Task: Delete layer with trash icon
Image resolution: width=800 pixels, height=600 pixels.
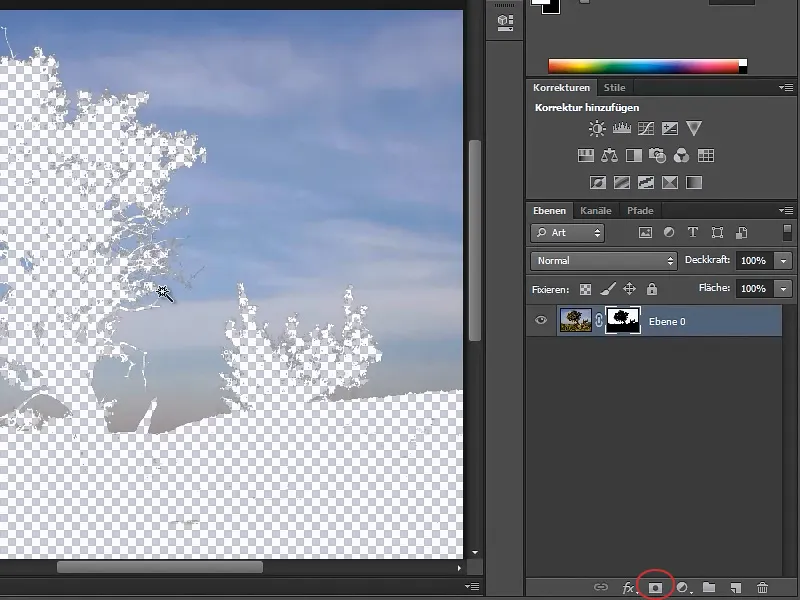Action: click(762, 588)
